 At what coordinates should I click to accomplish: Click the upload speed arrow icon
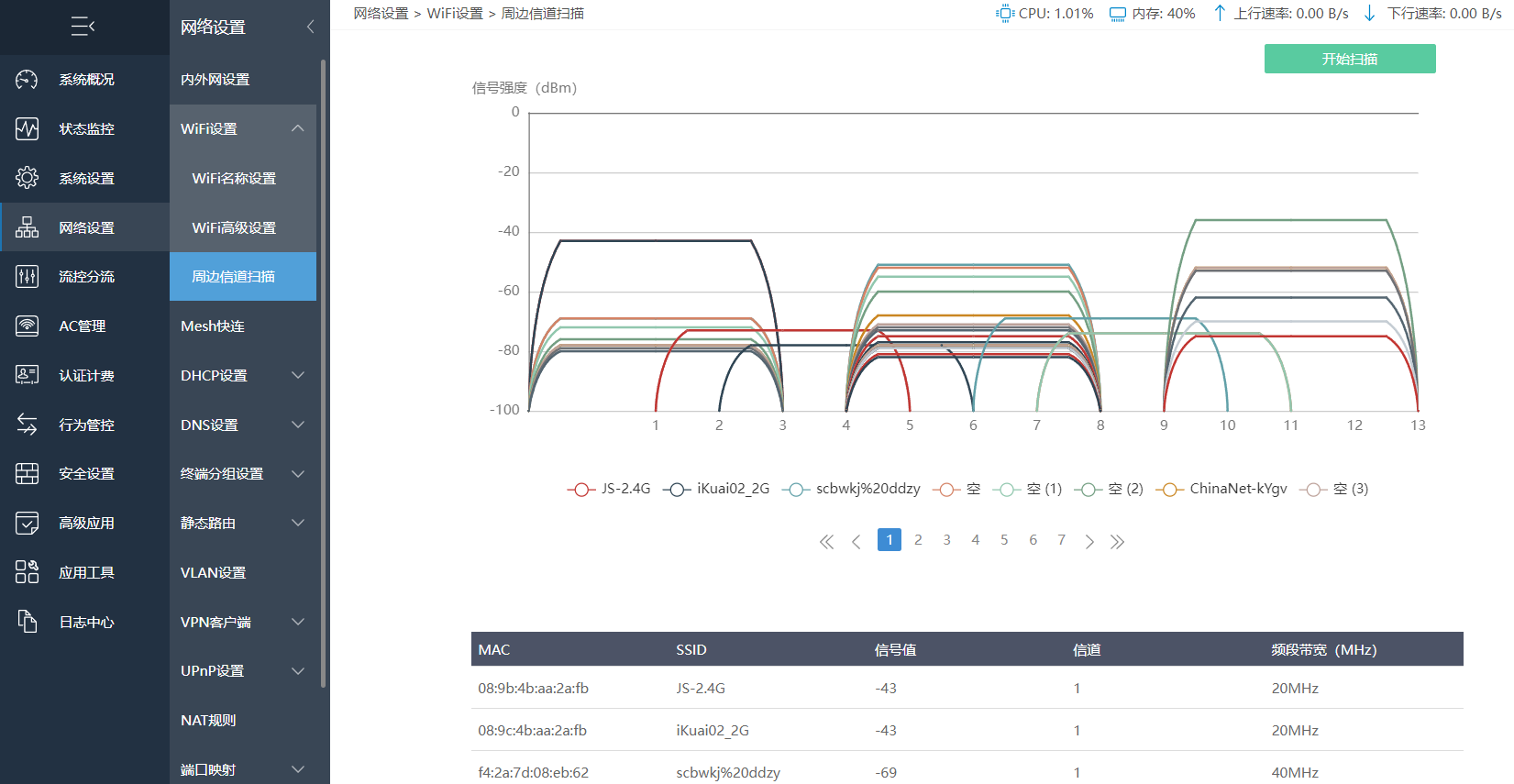(x=1220, y=14)
